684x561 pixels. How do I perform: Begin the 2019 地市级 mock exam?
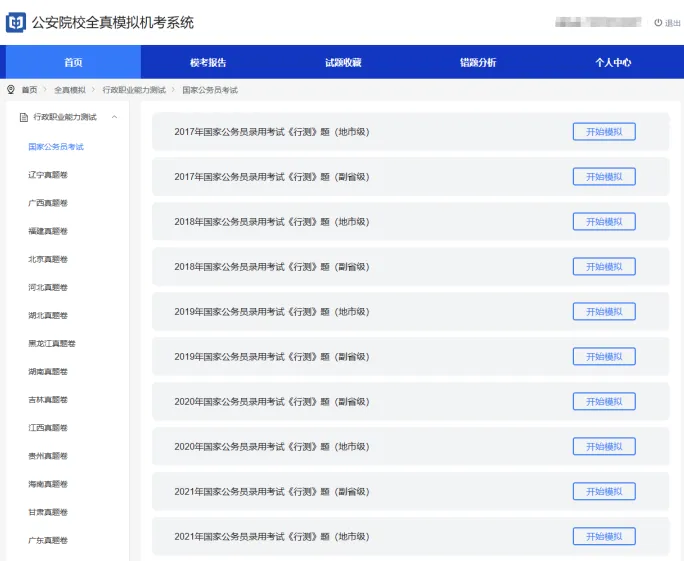604,311
